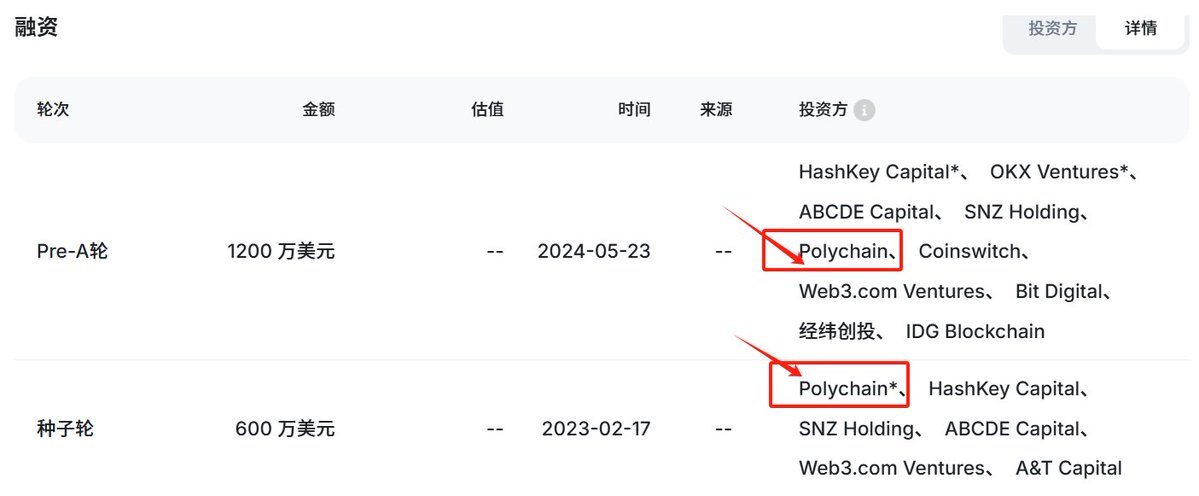Click the 经纬创投 investor

pyautogui.click(x=836, y=332)
